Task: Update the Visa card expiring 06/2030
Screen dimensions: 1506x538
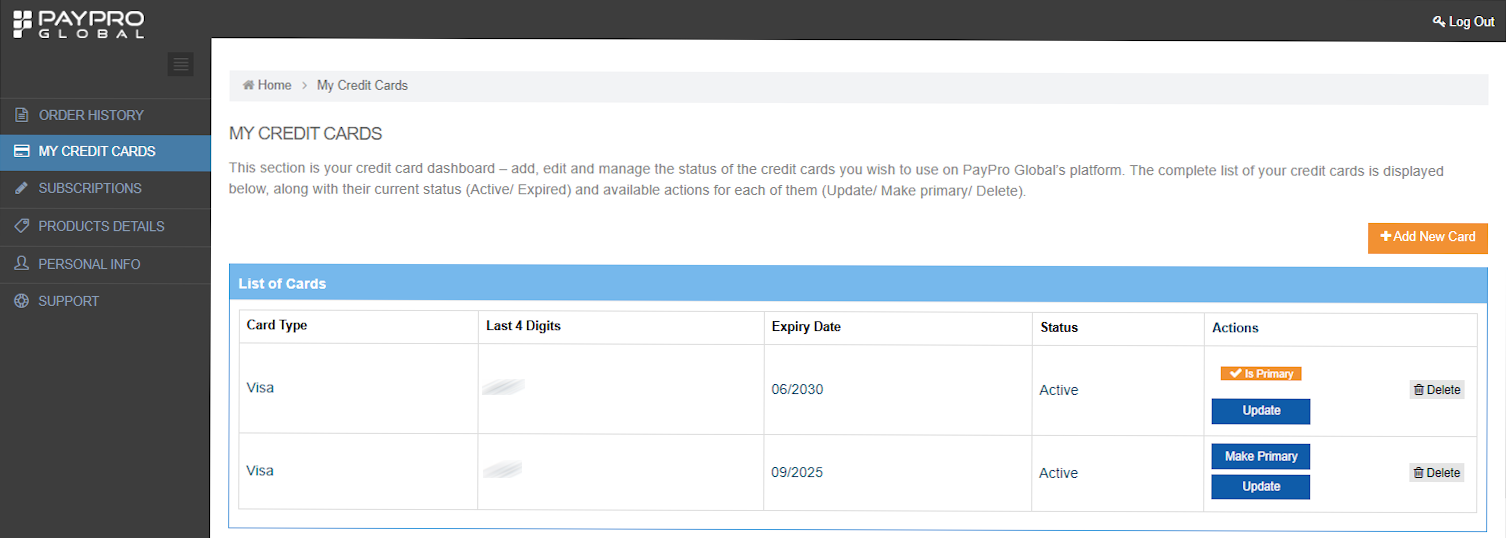Action: [x=1260, y=411]
